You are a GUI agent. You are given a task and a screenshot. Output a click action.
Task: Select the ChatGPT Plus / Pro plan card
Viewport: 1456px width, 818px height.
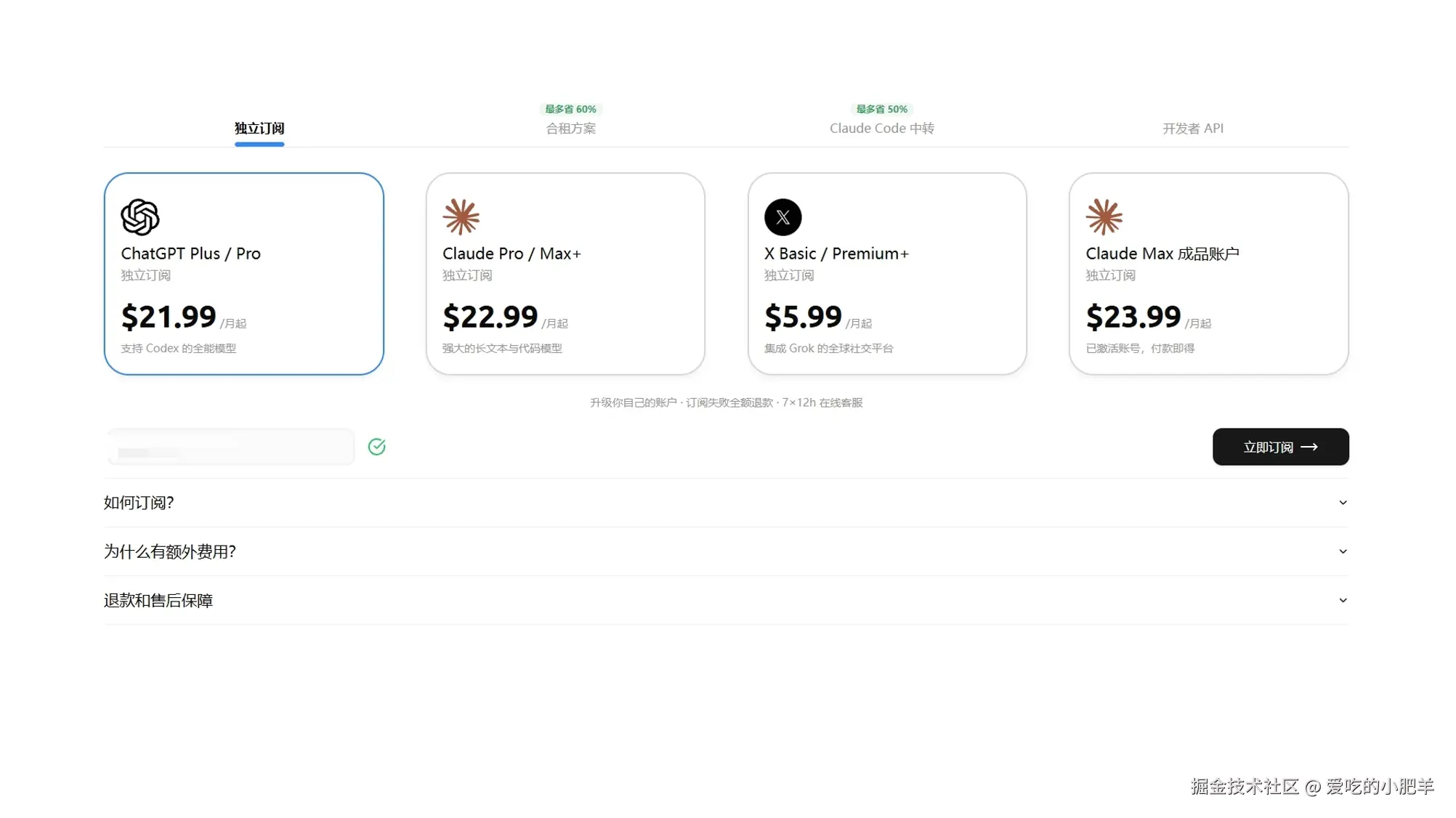click(x=244, y=274)
